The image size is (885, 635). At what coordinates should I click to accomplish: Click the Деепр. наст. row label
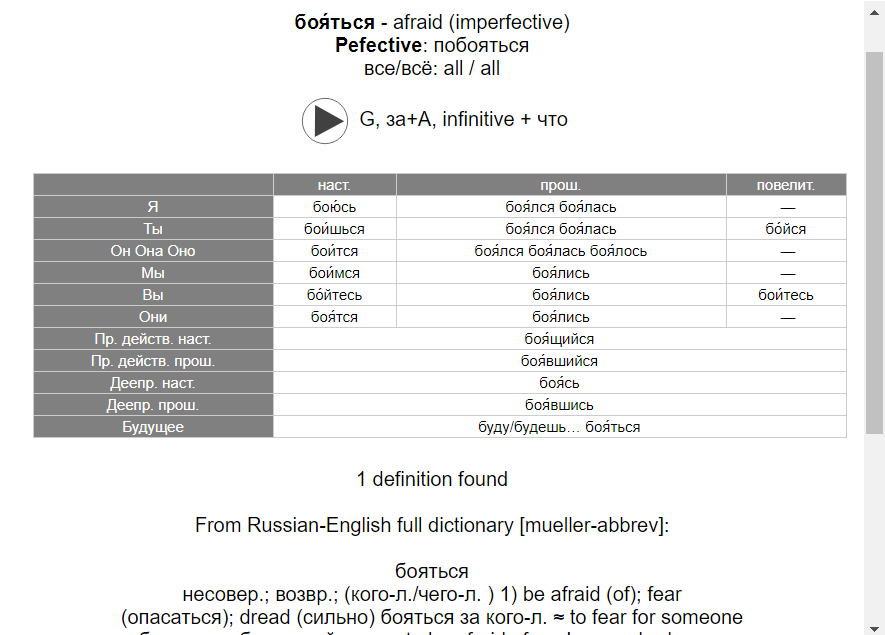[154, 383]
